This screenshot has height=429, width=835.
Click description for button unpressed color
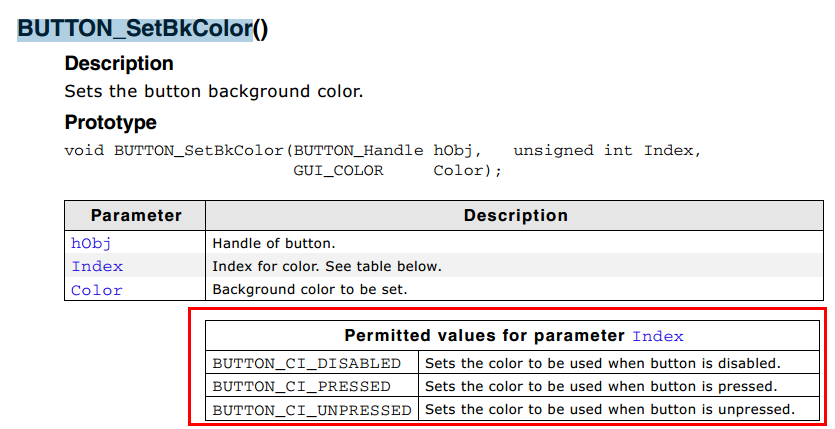[x=610, y=409]
